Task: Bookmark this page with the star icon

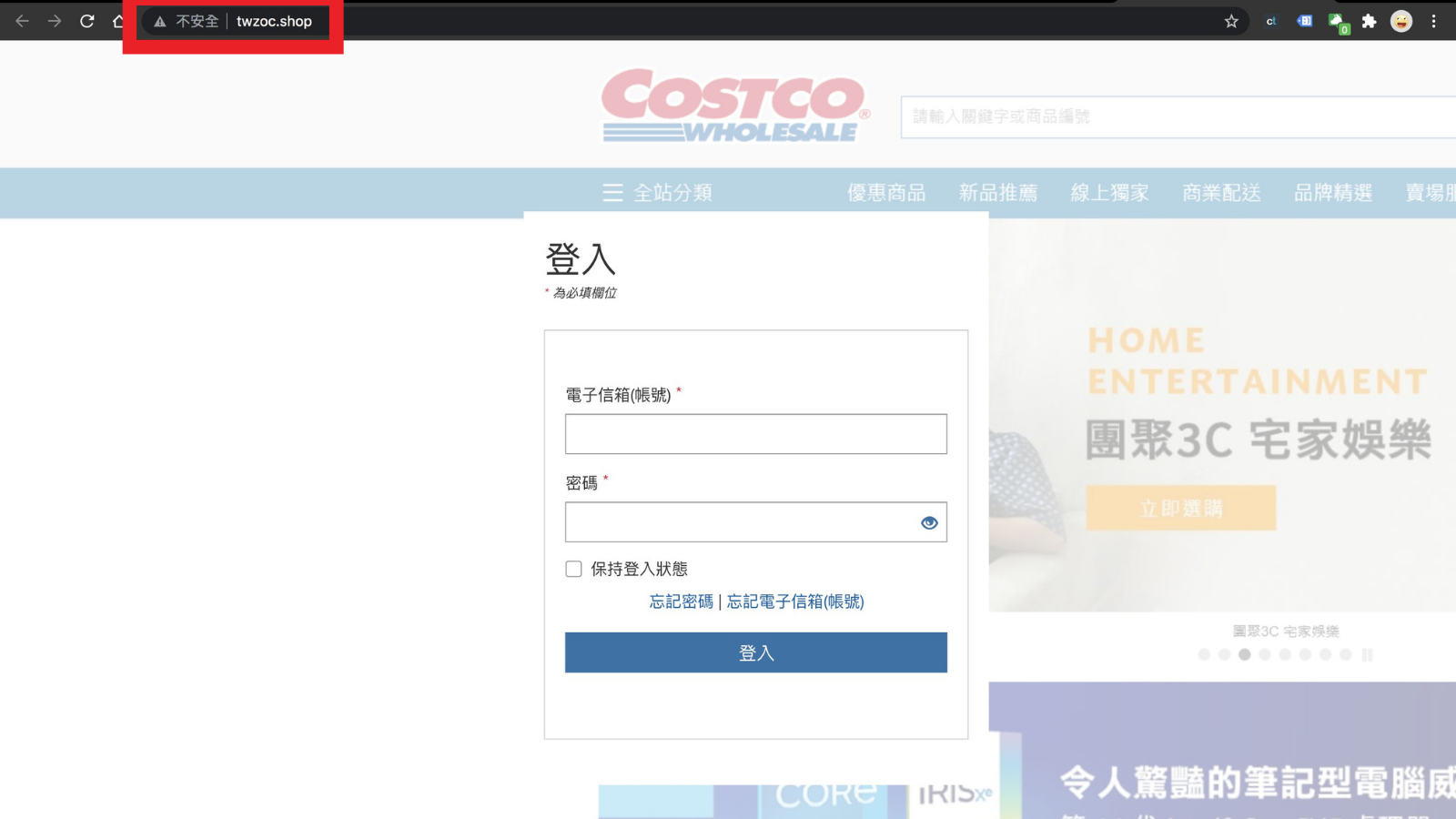Action: (1231, 21)
